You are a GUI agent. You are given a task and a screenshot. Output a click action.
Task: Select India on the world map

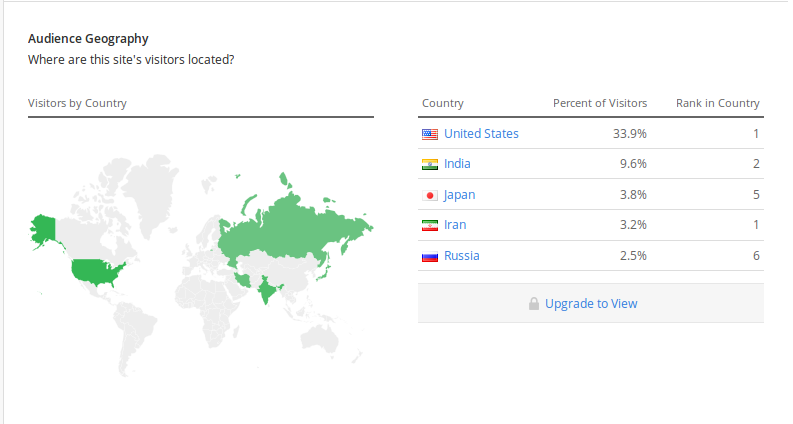click(266, 290)
